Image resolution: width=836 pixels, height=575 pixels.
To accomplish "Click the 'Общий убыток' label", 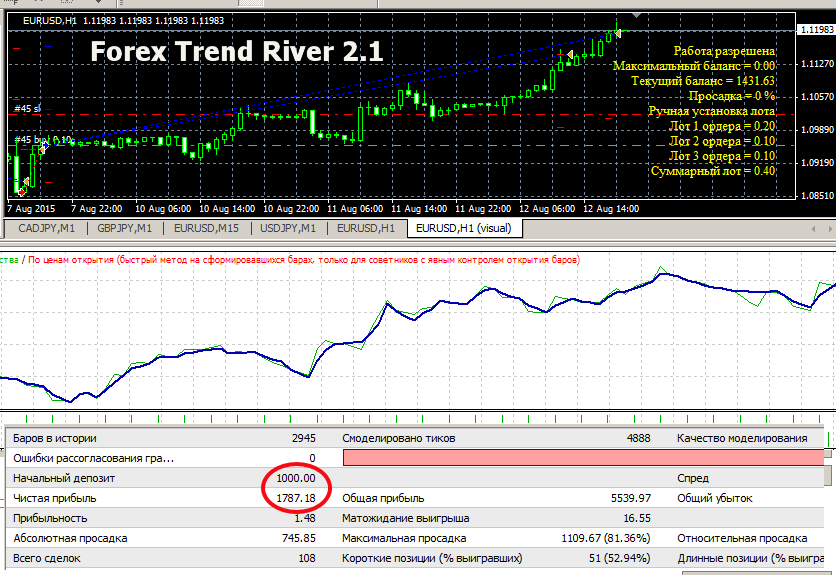I will 715,498.
